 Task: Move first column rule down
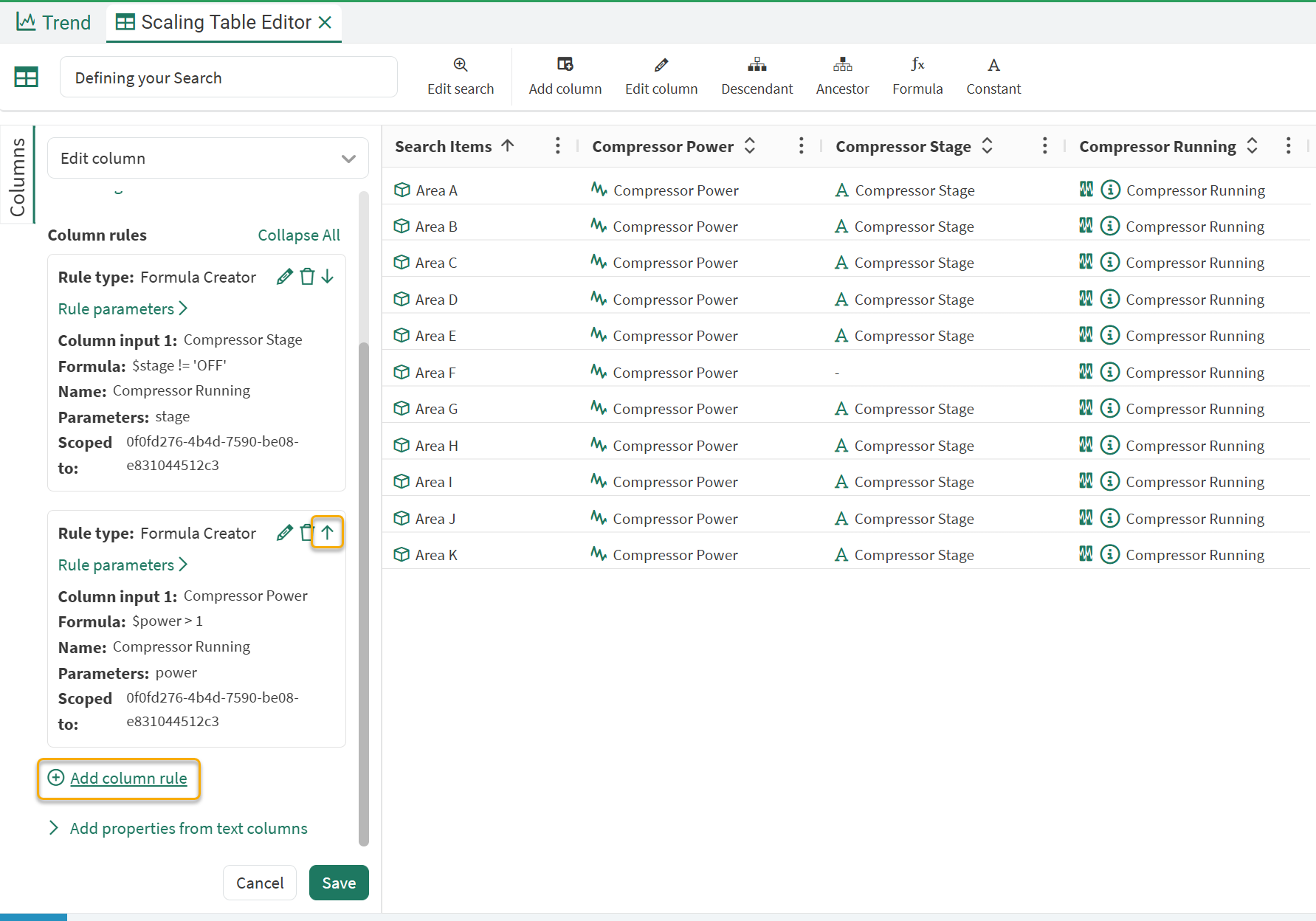coord(328,277)
